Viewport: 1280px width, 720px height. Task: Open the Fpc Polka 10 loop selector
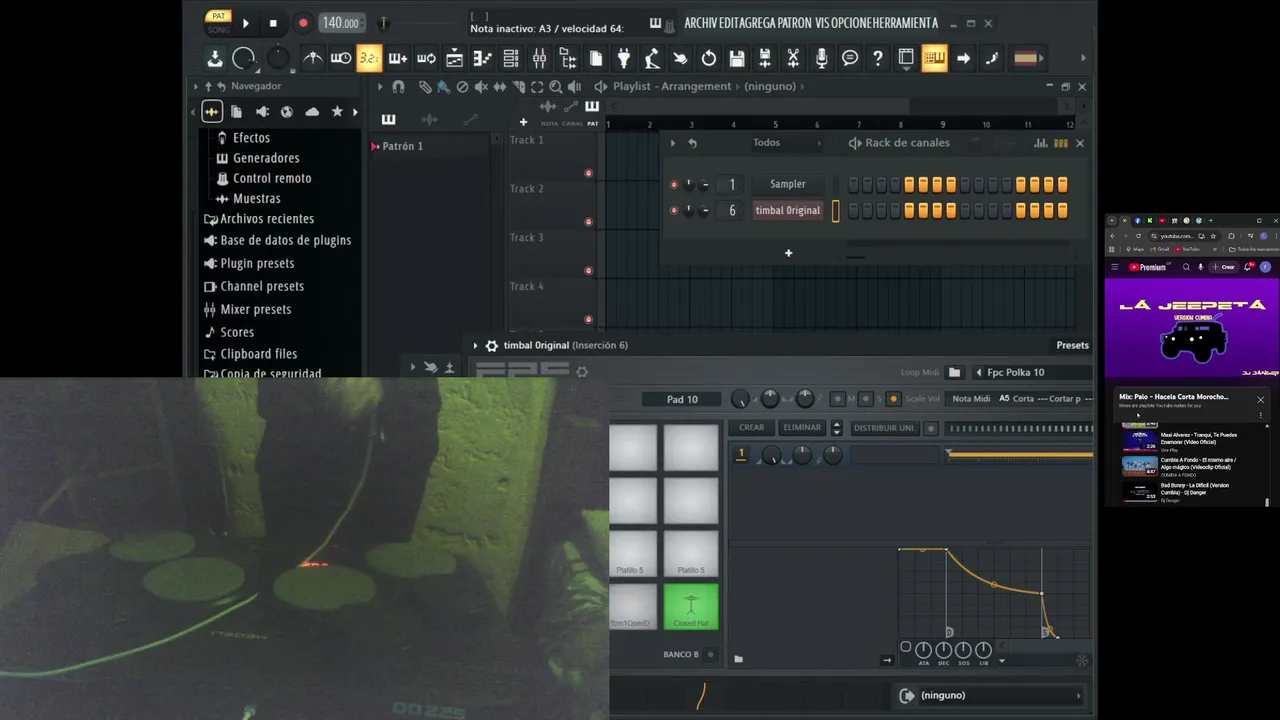[1033, 373]
